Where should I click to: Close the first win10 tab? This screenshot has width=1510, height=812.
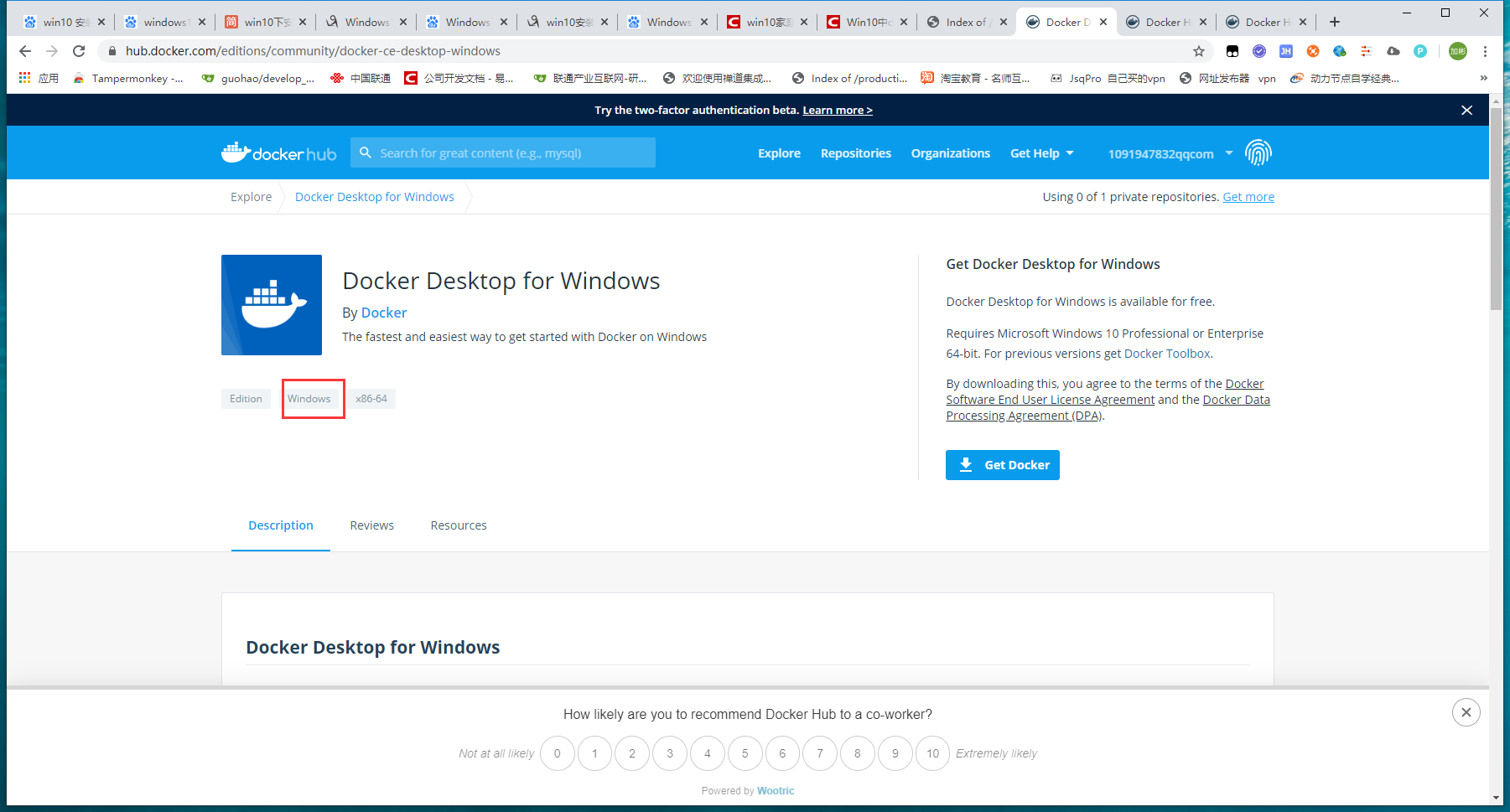[101, 22]
